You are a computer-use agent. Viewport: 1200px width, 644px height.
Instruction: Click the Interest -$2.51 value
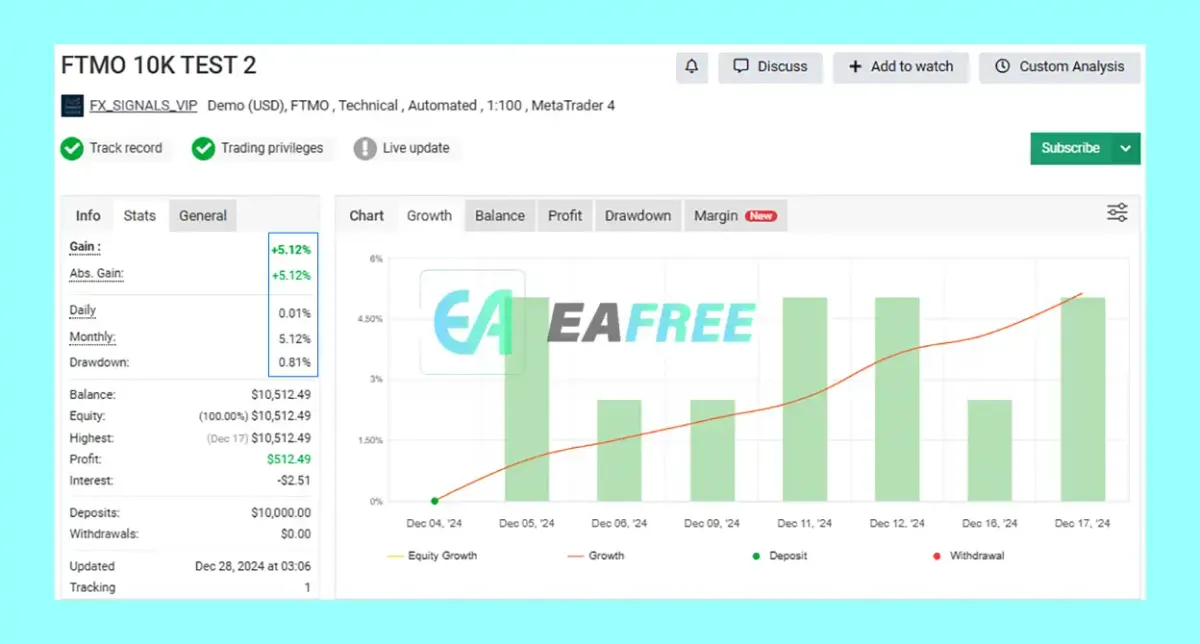pyautogui.click(x=292, y=481)
